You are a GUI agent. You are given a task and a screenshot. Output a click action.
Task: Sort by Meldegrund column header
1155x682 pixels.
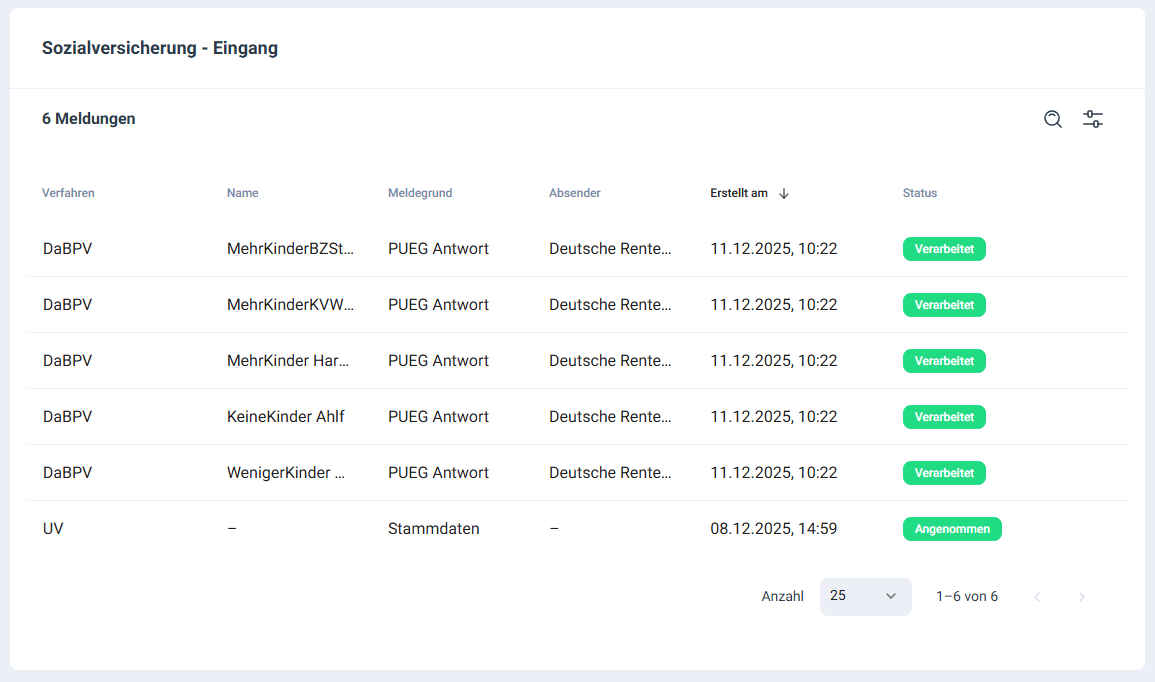coord(420,193)
